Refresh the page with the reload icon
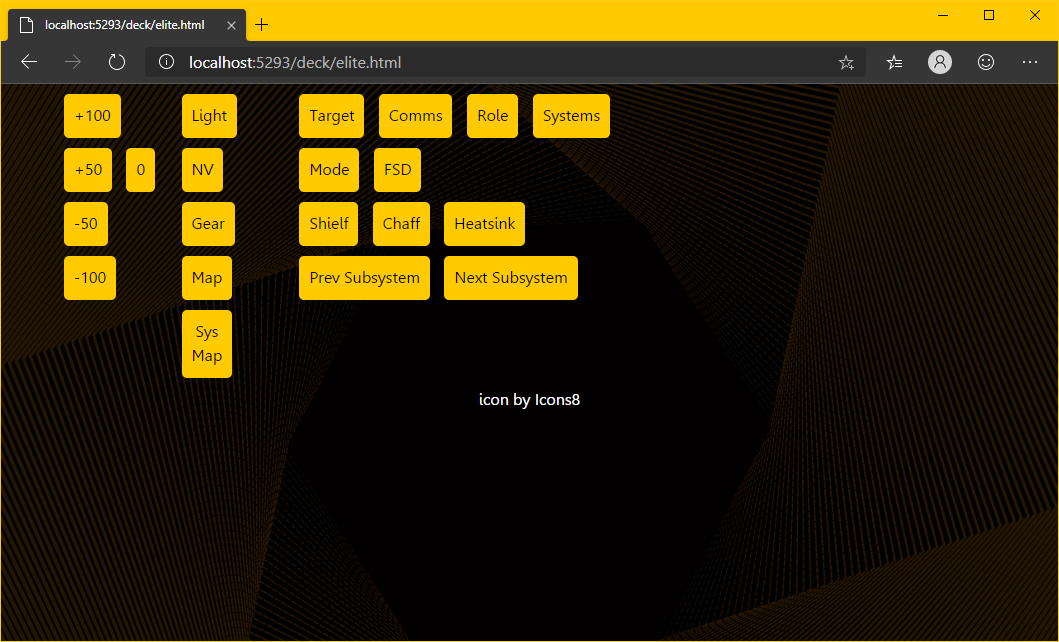The width and height of the screenshot is (1059, 642). (x=117, y=62)
